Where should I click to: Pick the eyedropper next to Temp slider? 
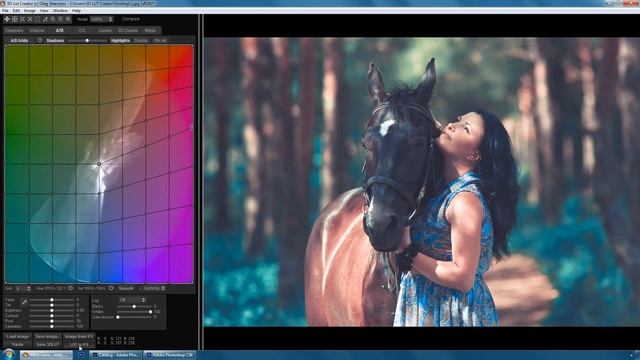tap(24, 302)
